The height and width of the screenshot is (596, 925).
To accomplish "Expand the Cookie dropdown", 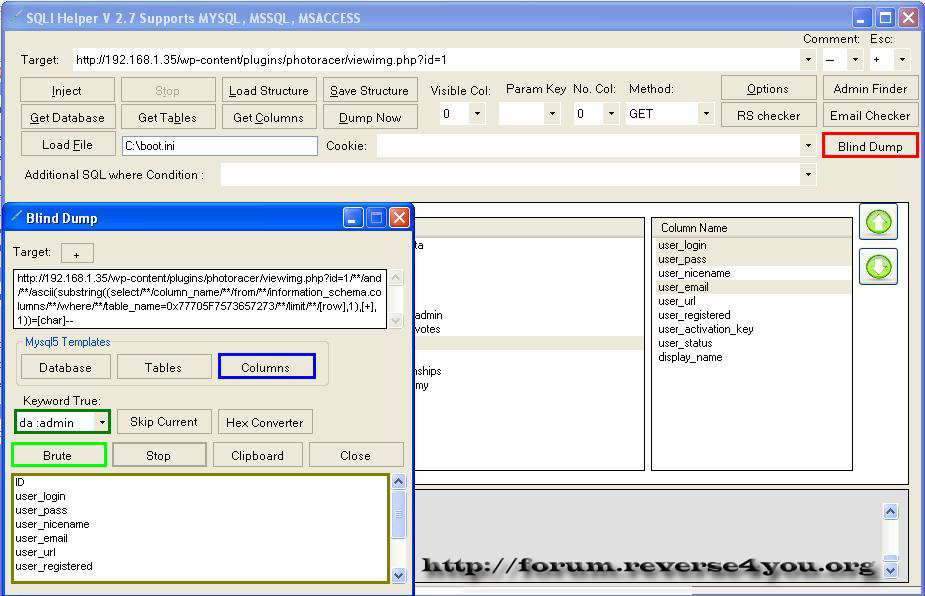I will click(808, 146).
